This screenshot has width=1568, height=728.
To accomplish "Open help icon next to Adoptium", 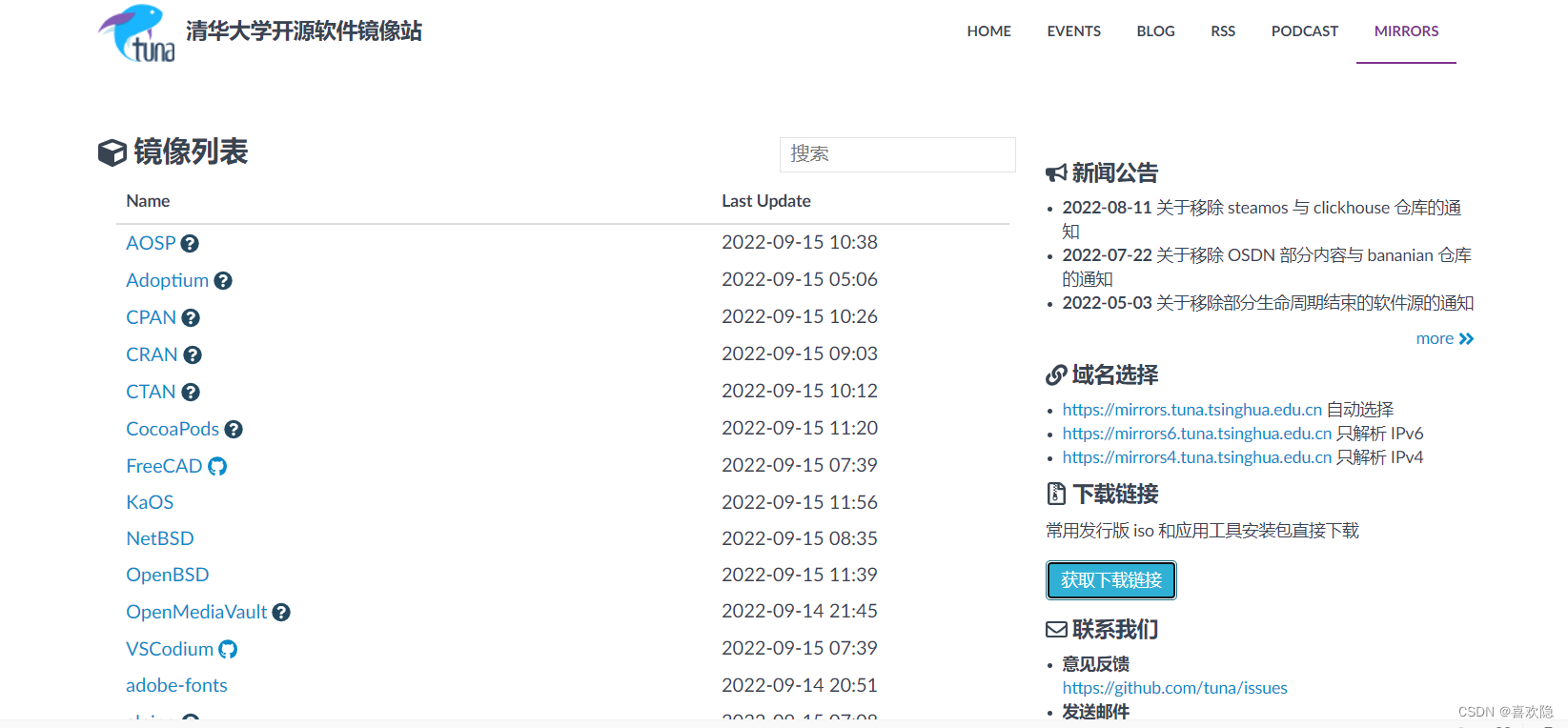I will pyautogui.click(x=223, y=281).
